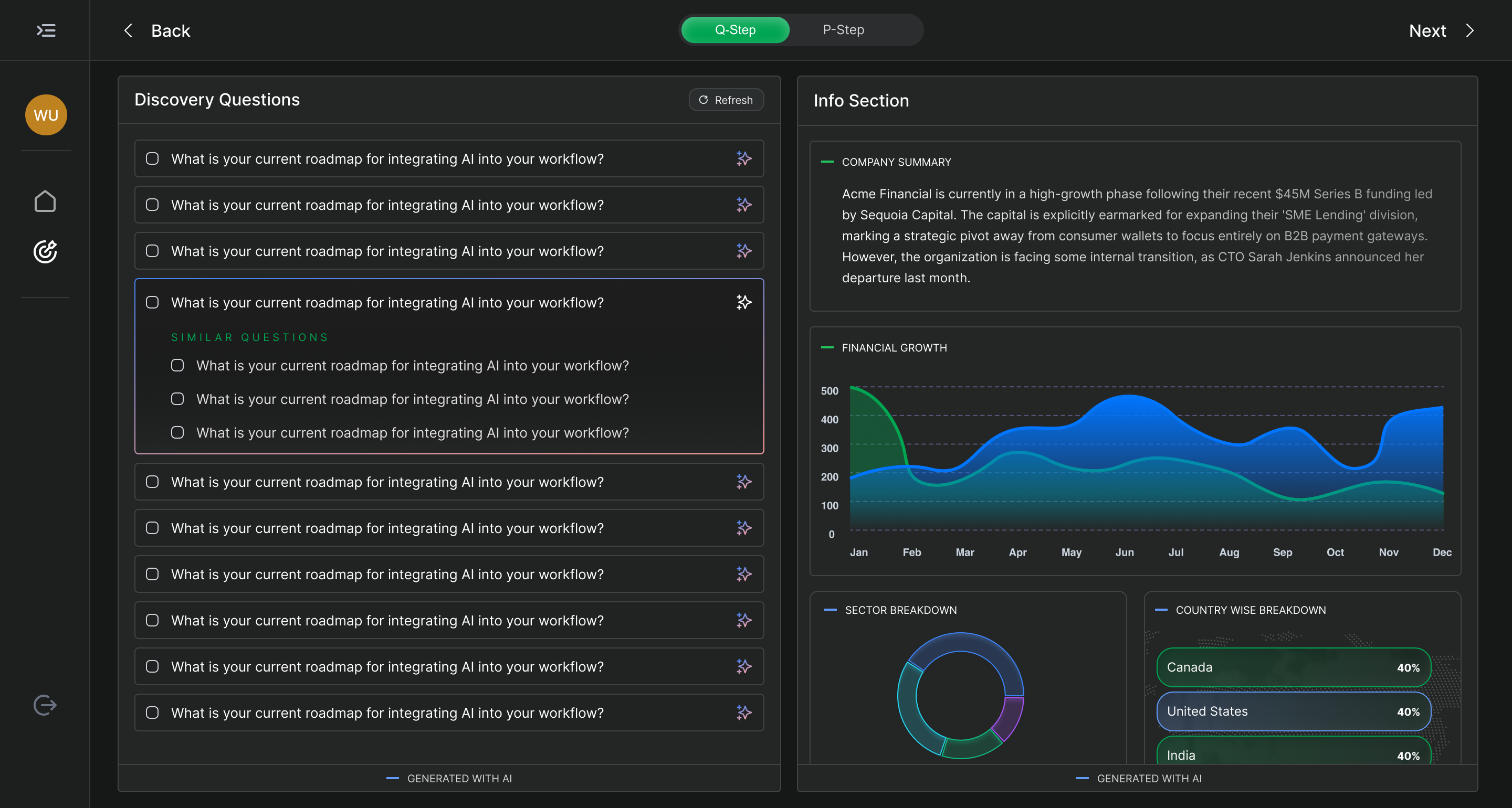This screenshot has width=1512, height=808.
Task: Click the chevron beside Next
Action: (1470, 30)
